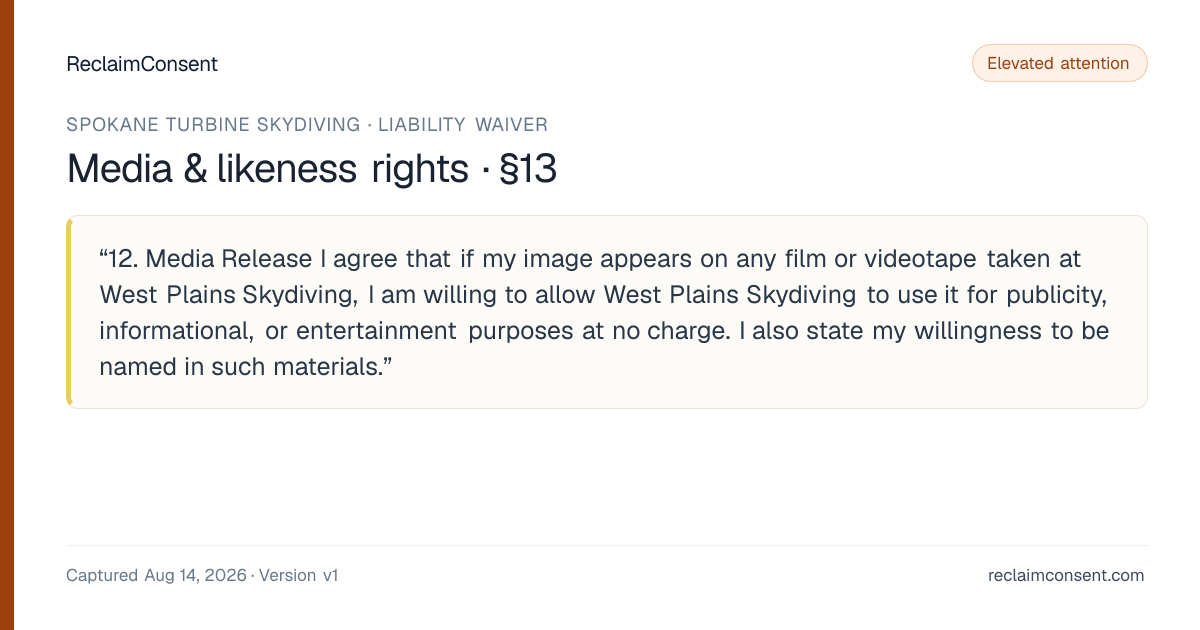Click the Media & likeness rights heading

[267, 169]
